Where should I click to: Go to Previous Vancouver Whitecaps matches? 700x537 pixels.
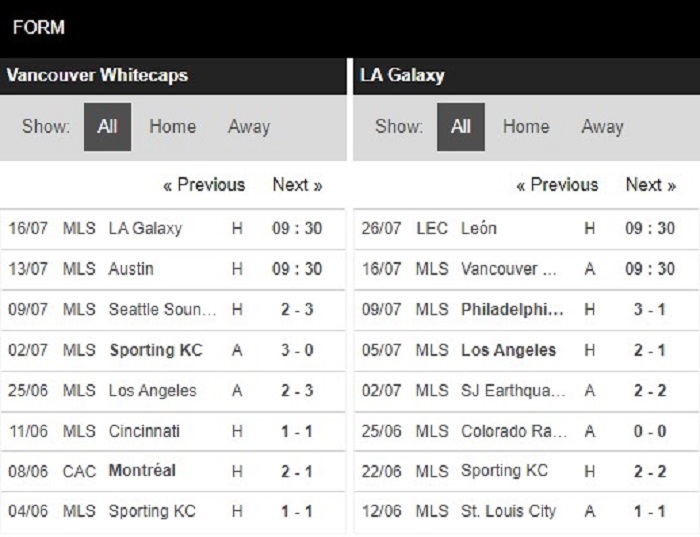click(x=204, y=185)
